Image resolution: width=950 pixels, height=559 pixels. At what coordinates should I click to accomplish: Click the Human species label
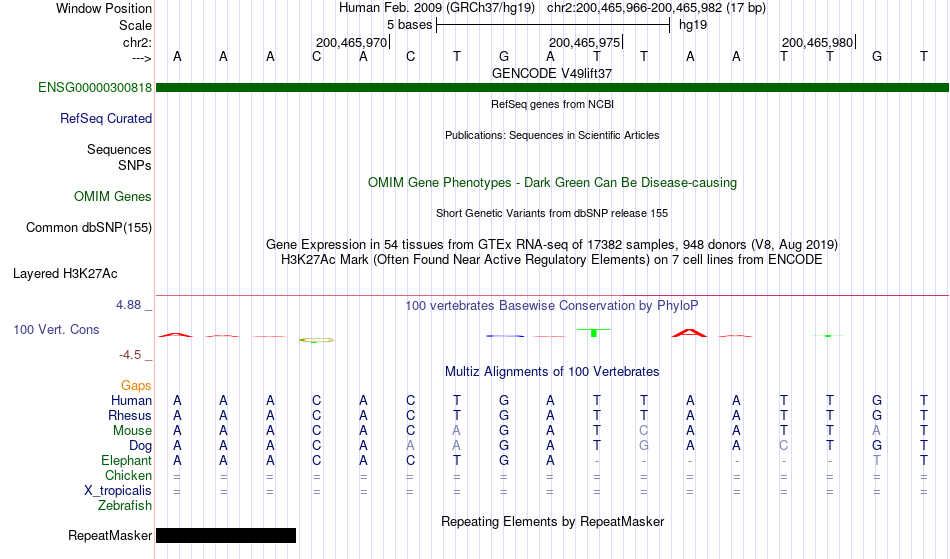pyautogui.click(x=131, y=400)
